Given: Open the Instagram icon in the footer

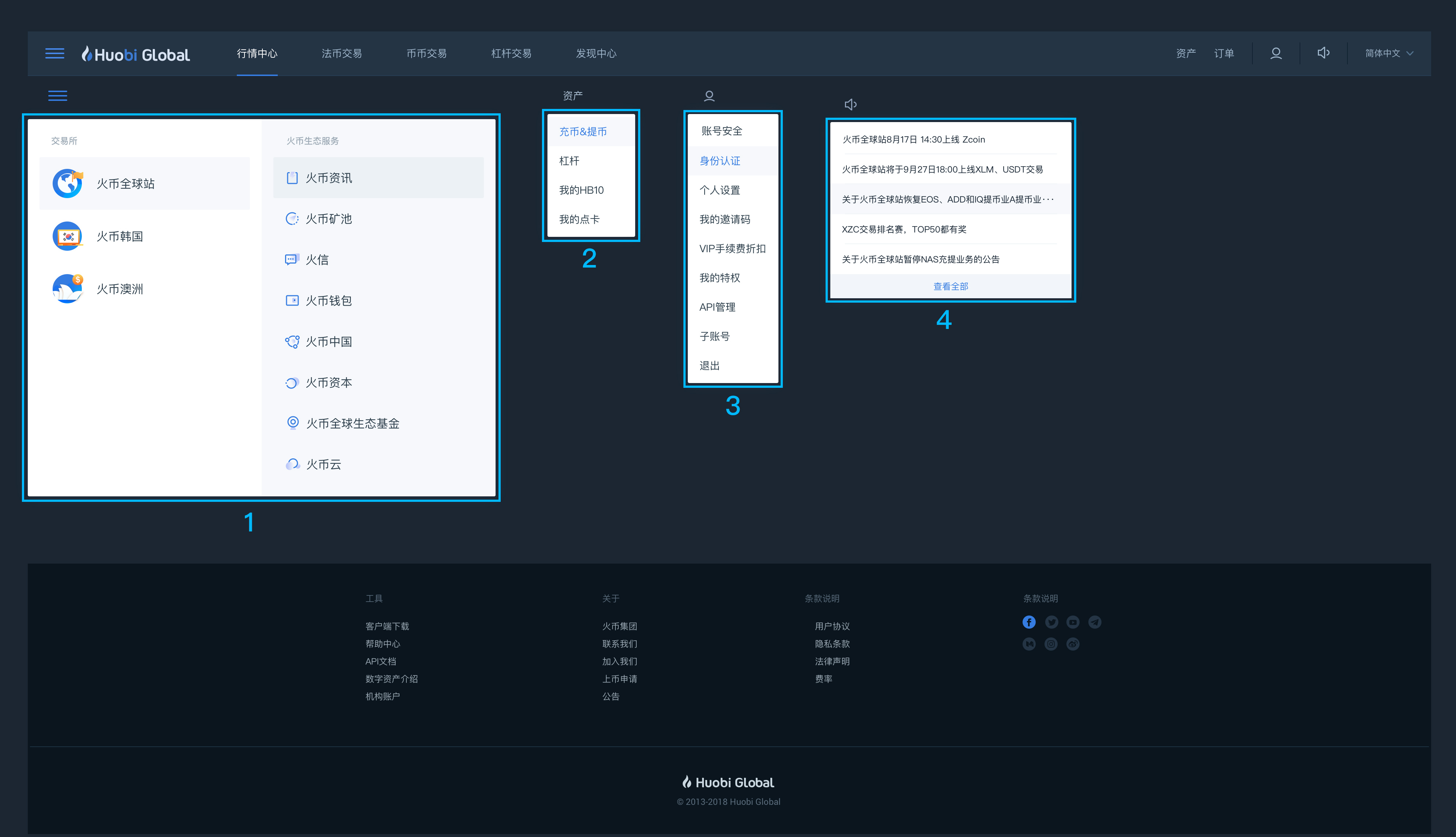Looking at the screenshot, I should click(1051, 644).
